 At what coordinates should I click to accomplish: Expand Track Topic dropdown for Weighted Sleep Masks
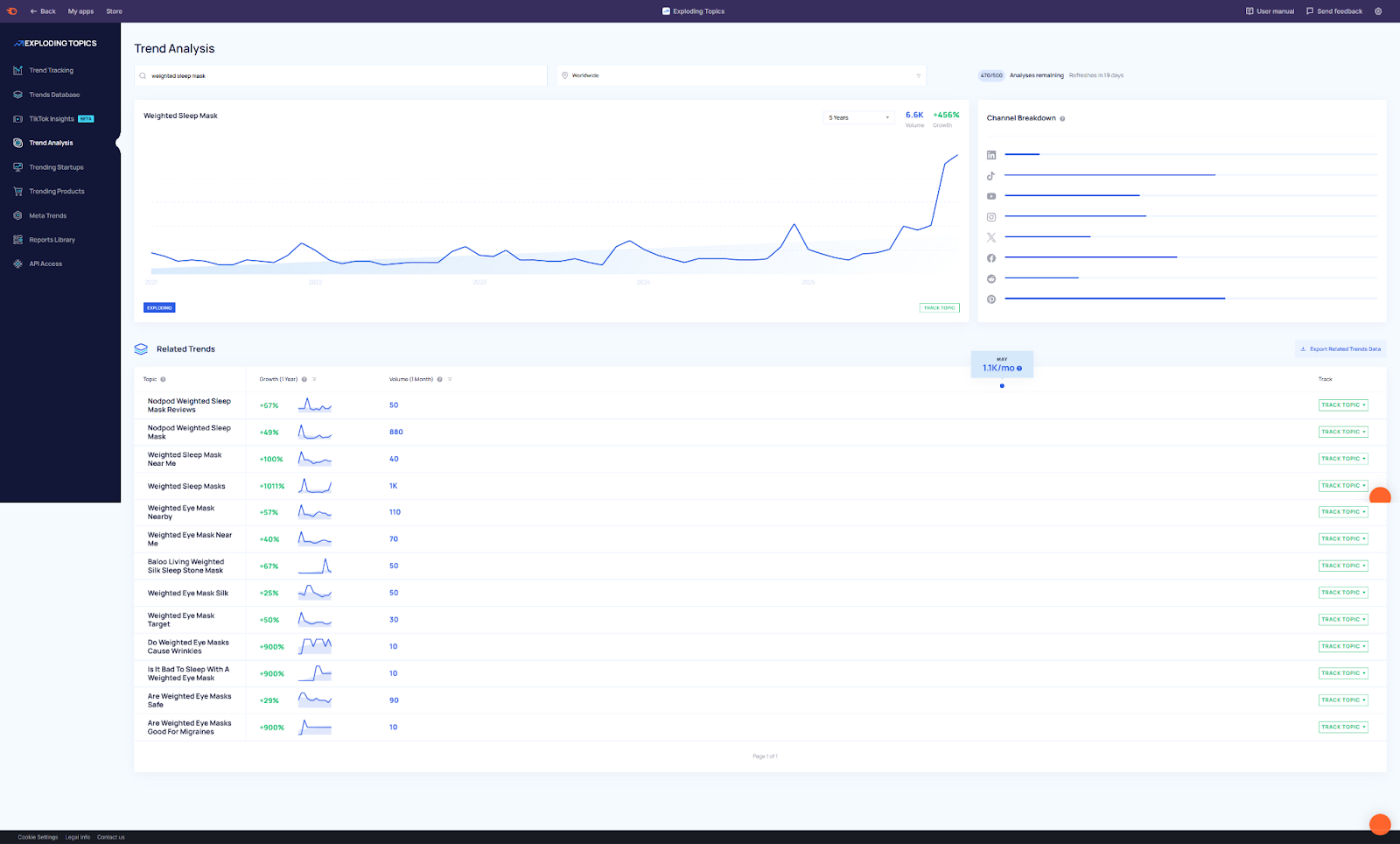[1364, 486]
